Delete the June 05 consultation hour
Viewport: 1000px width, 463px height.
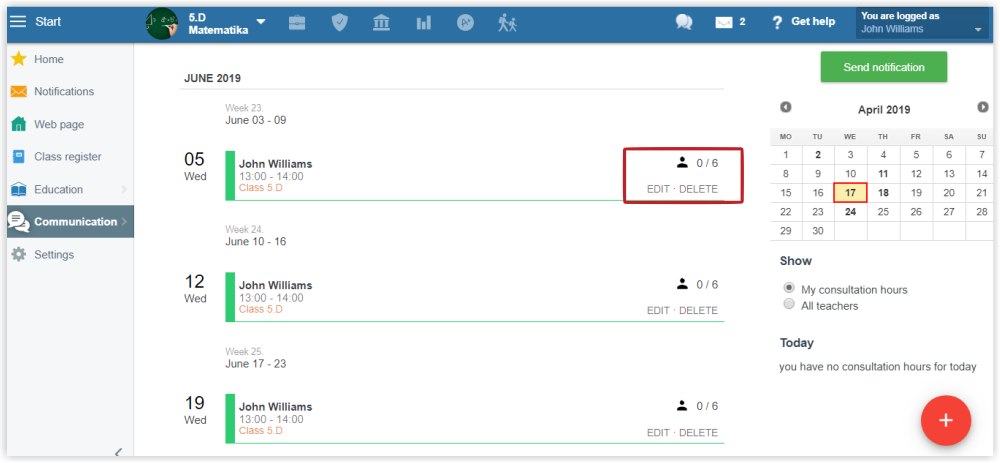click(698, 189)
